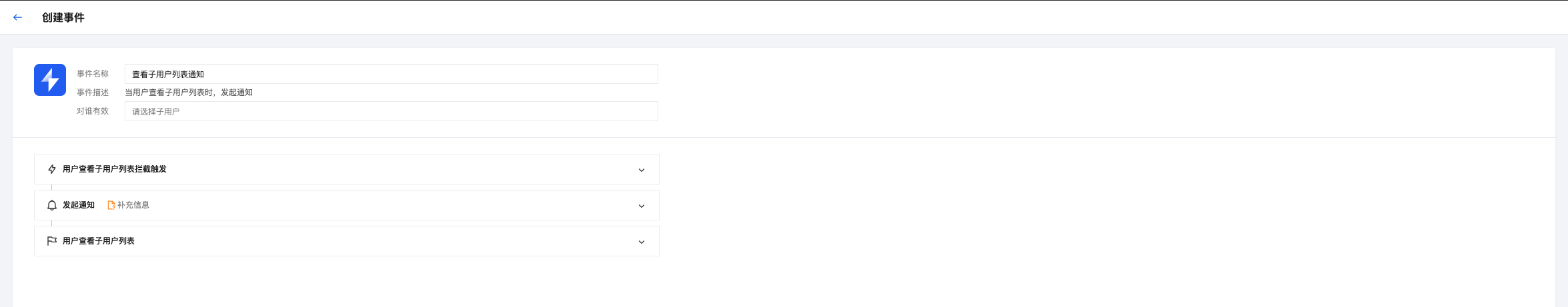Click the 补充信息 link

point(133,205)
